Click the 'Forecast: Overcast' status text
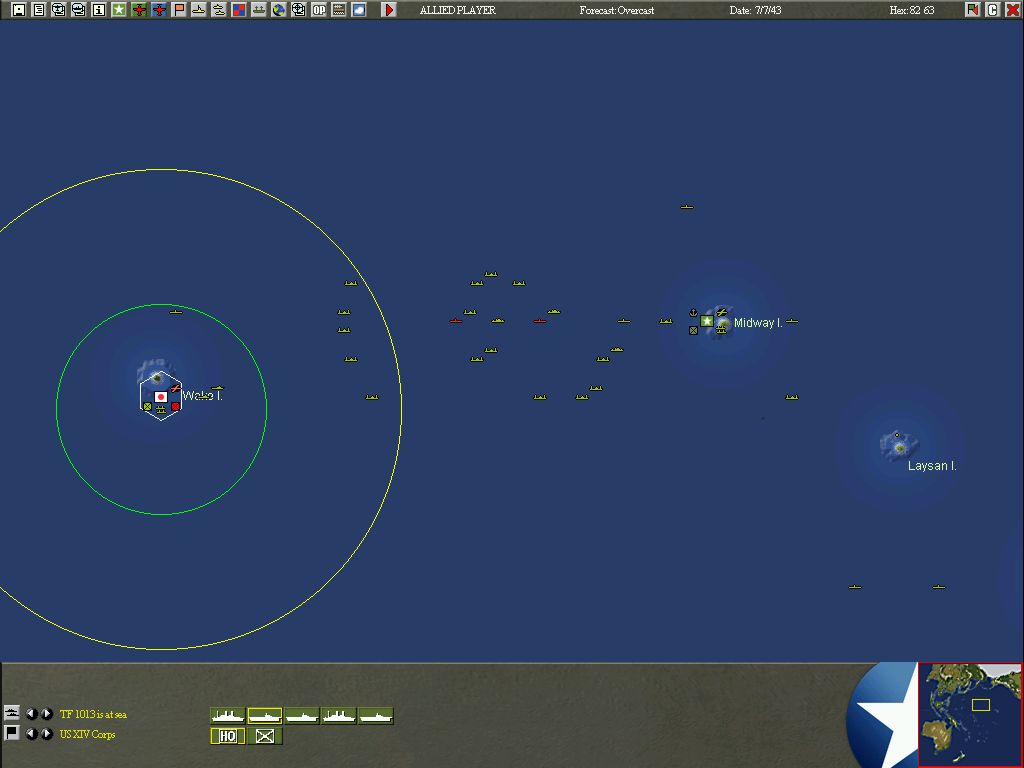 [x=616, y=10]
